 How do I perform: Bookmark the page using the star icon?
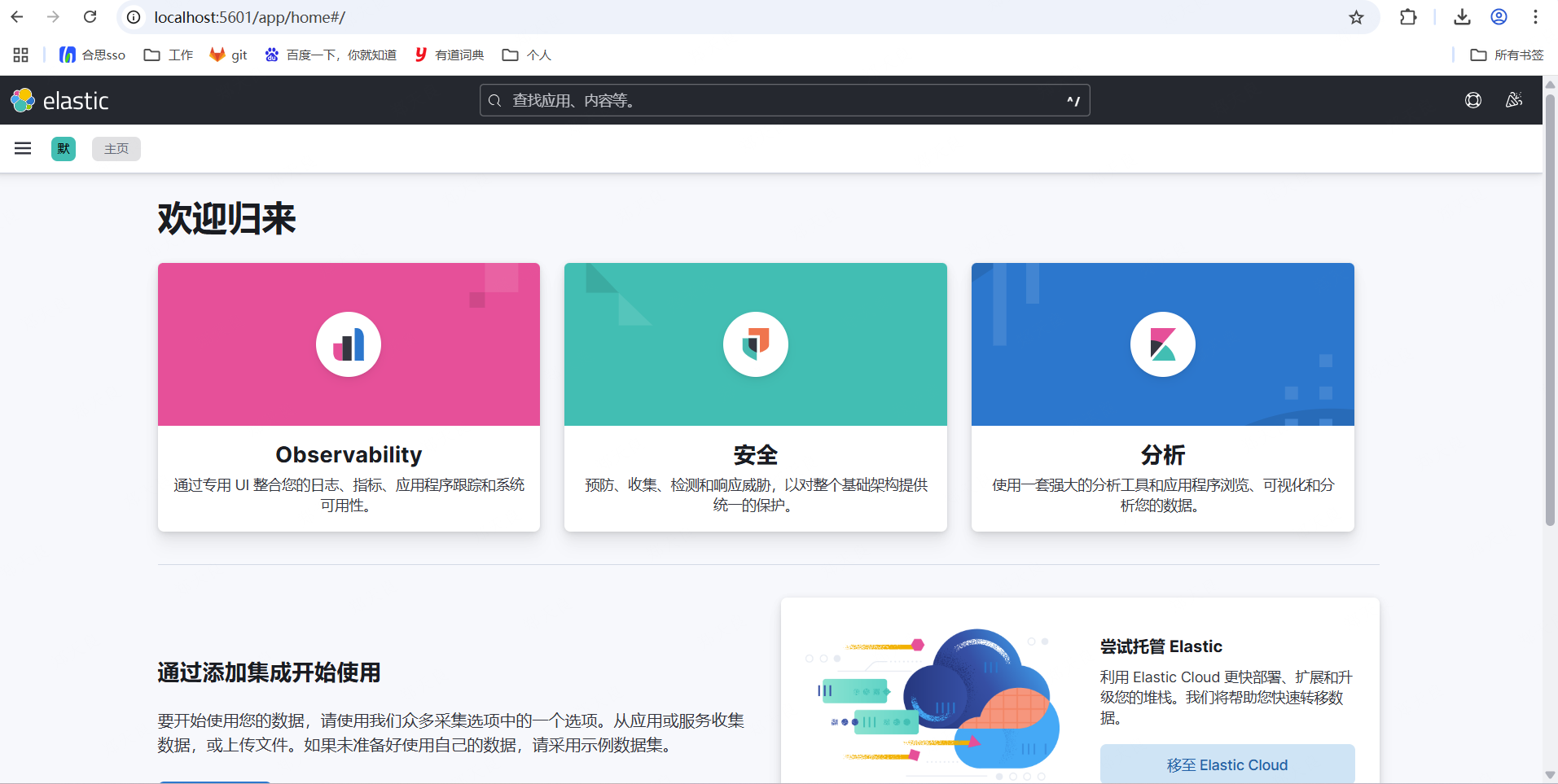(x=1356, y=16)
